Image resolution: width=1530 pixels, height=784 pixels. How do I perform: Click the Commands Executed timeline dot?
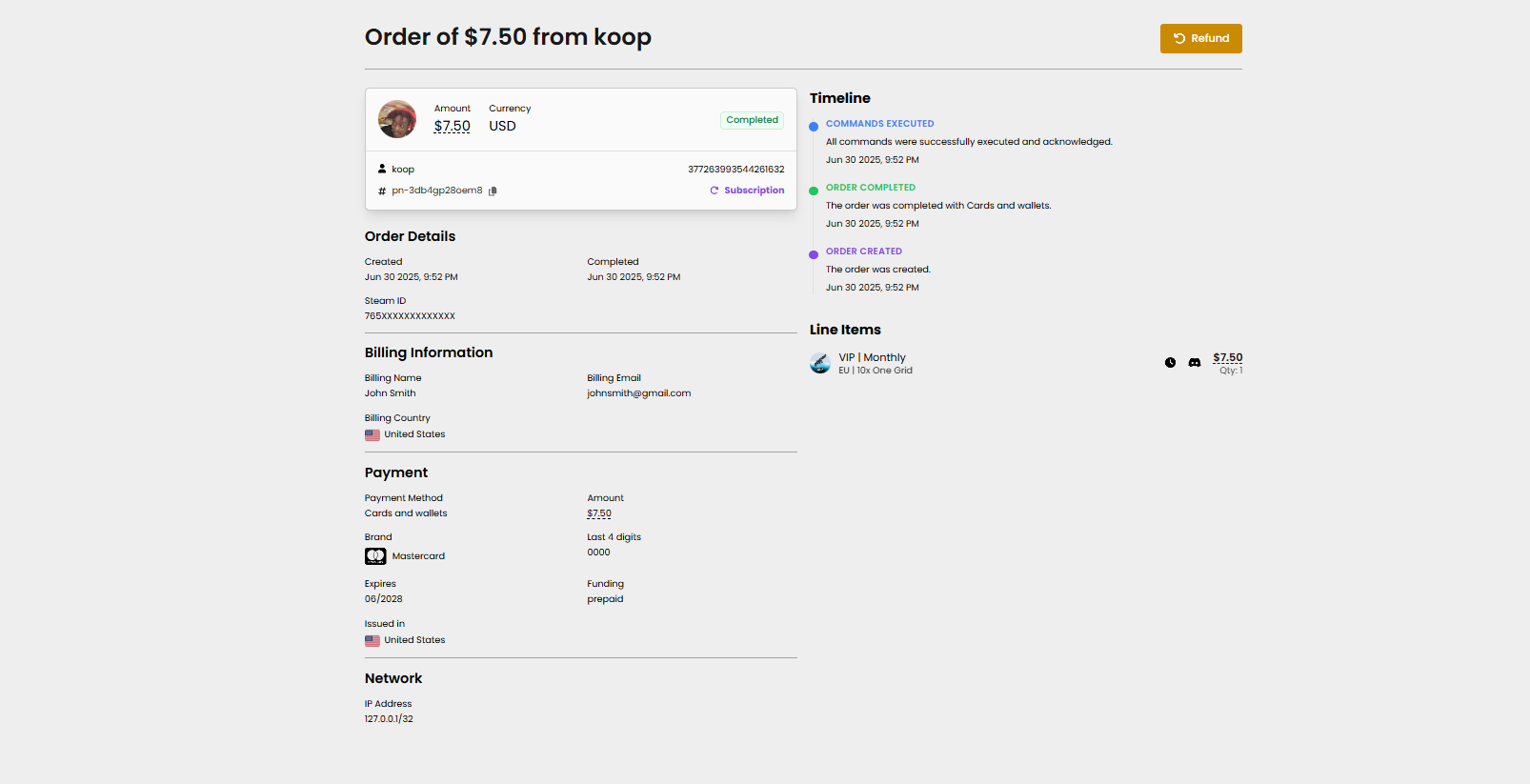pyautogui.click(x=814, y=127)
